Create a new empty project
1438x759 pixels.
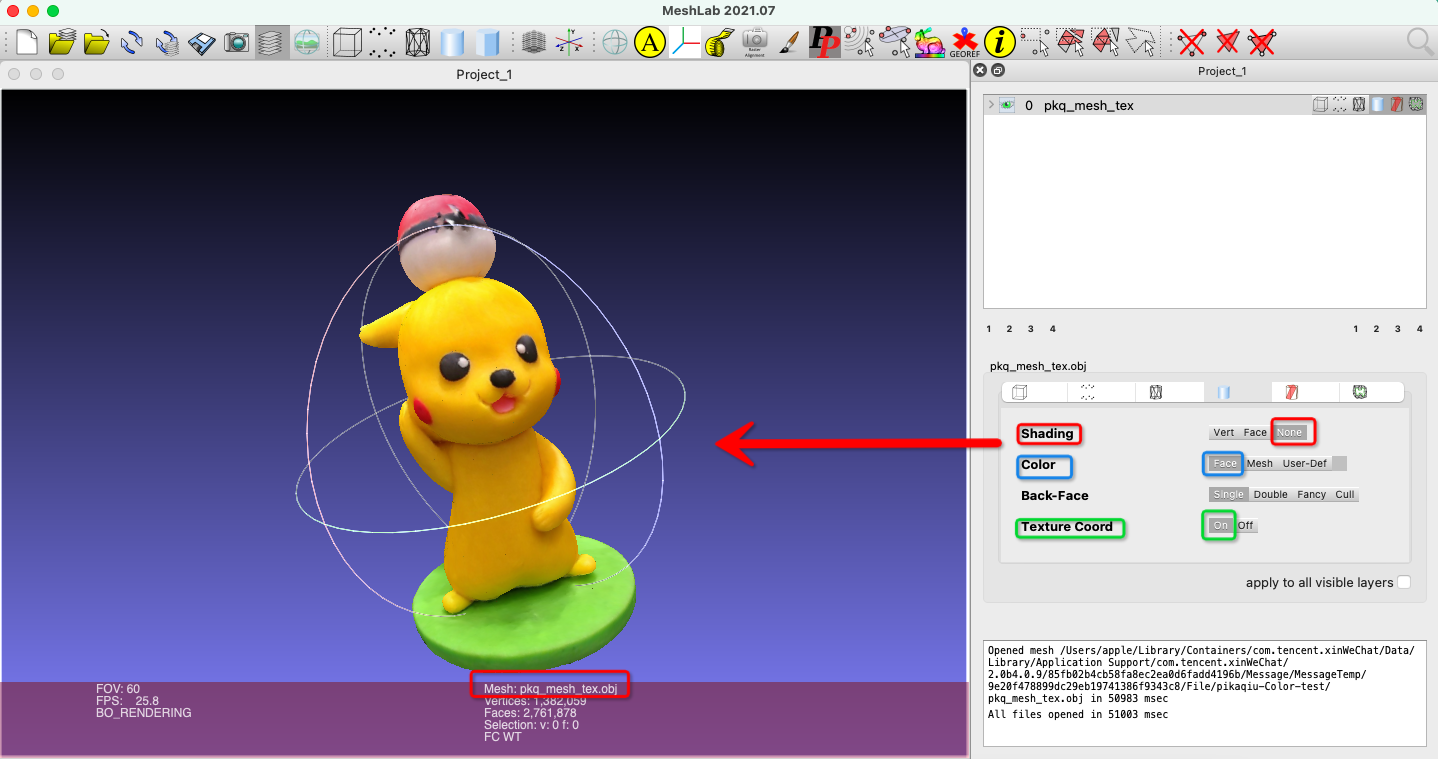pyautogui.click(x=27, y=42)
